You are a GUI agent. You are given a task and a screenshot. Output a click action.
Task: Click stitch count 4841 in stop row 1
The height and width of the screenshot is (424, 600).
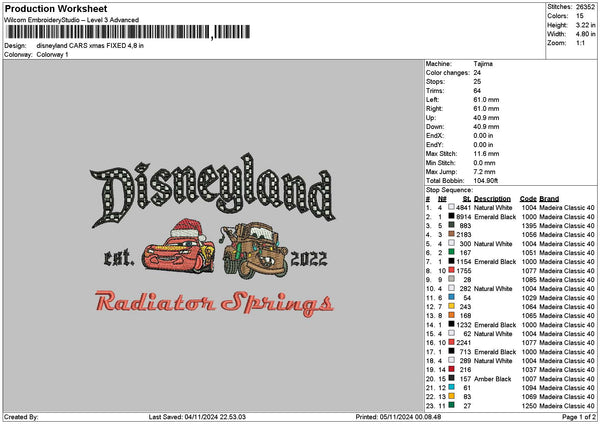click(463, 207)
